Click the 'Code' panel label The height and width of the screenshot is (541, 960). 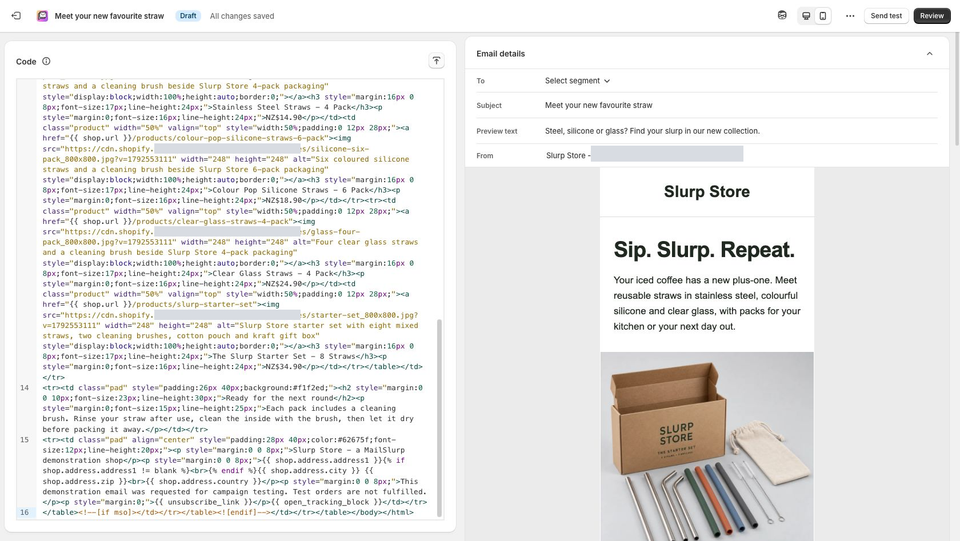tap(26, 62)
